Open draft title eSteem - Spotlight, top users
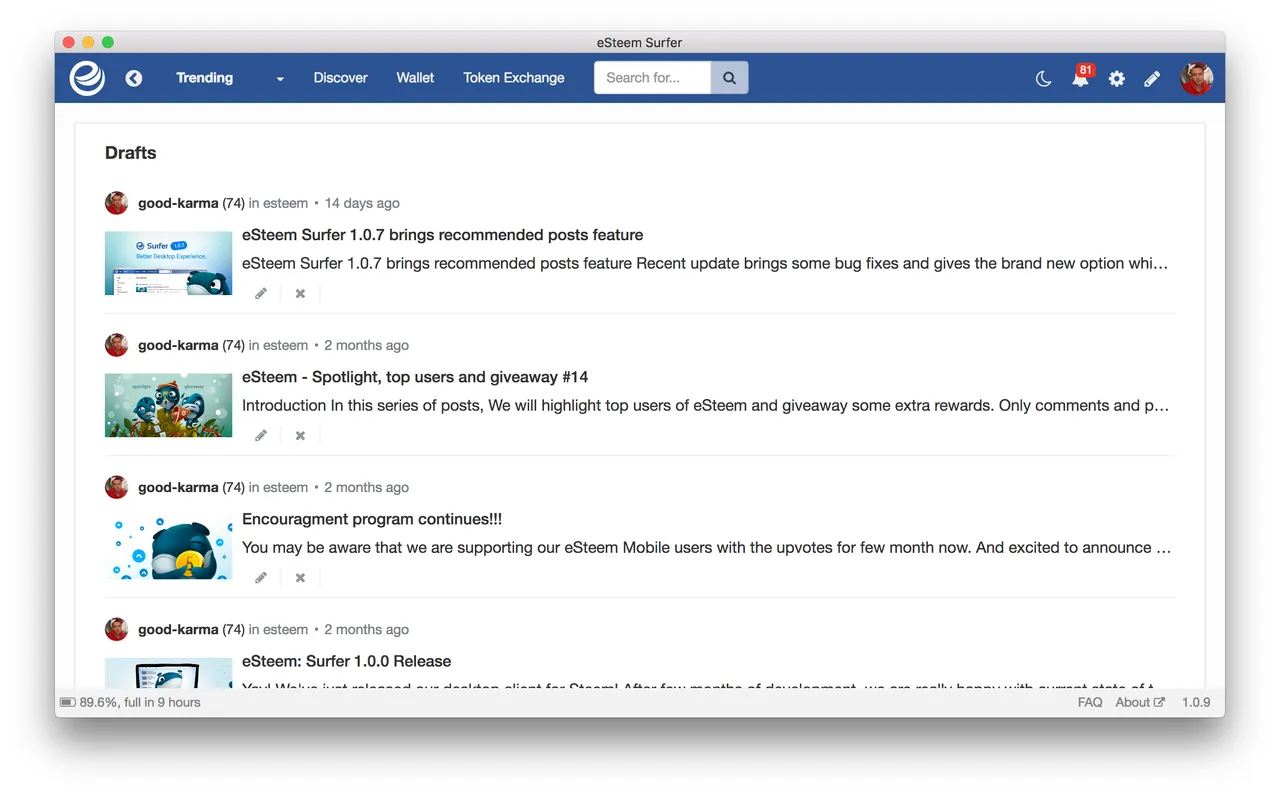The height and width of the screenshot is (796, 1280). [415, 377]
